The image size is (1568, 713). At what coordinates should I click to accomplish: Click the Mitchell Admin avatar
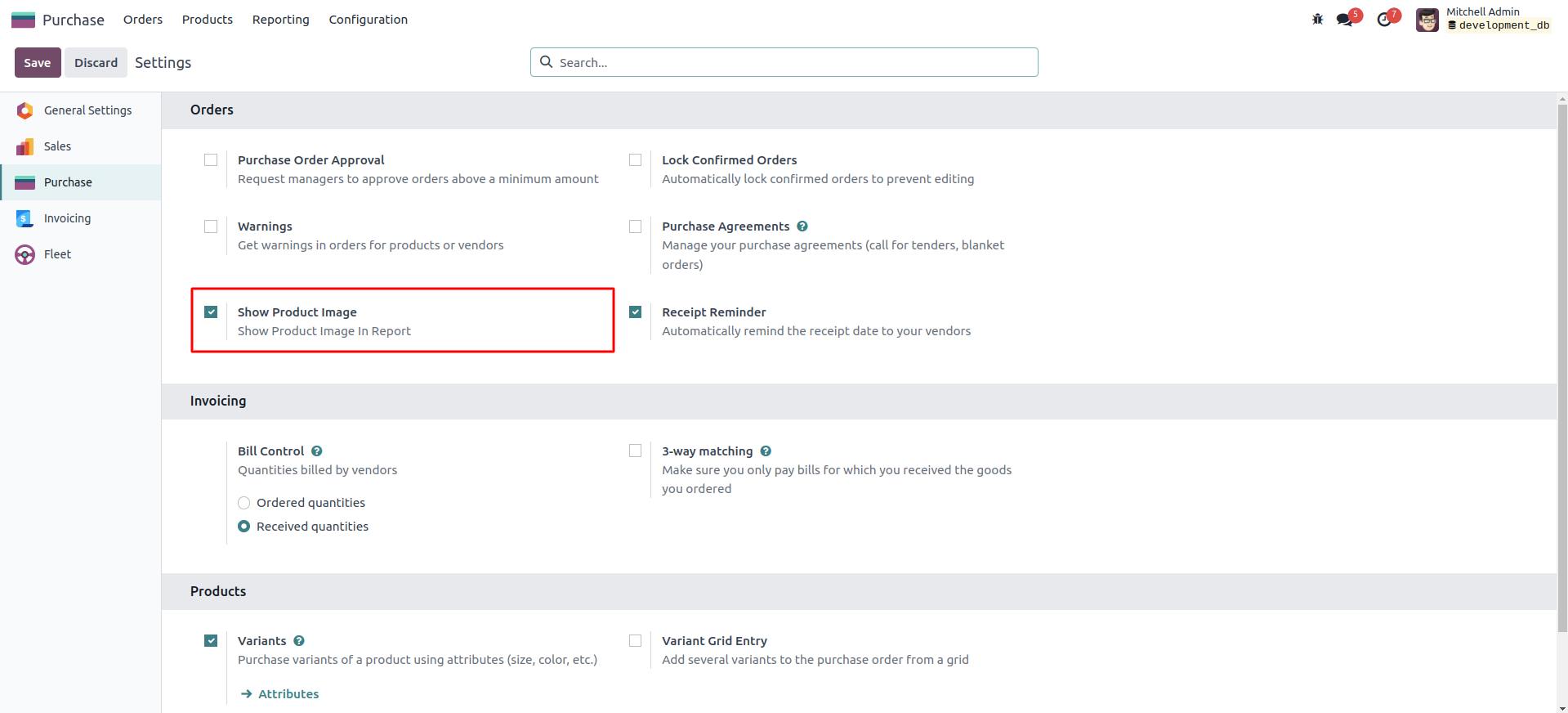point(1427,20)
